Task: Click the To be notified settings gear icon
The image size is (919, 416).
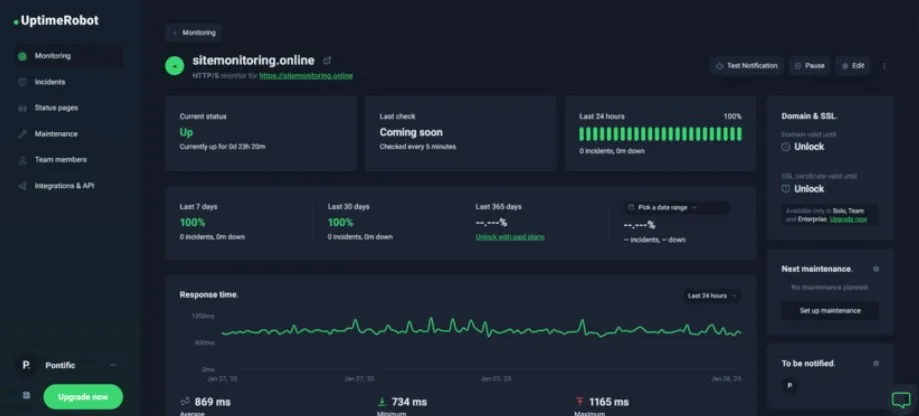Action: [x=876, y=363]
